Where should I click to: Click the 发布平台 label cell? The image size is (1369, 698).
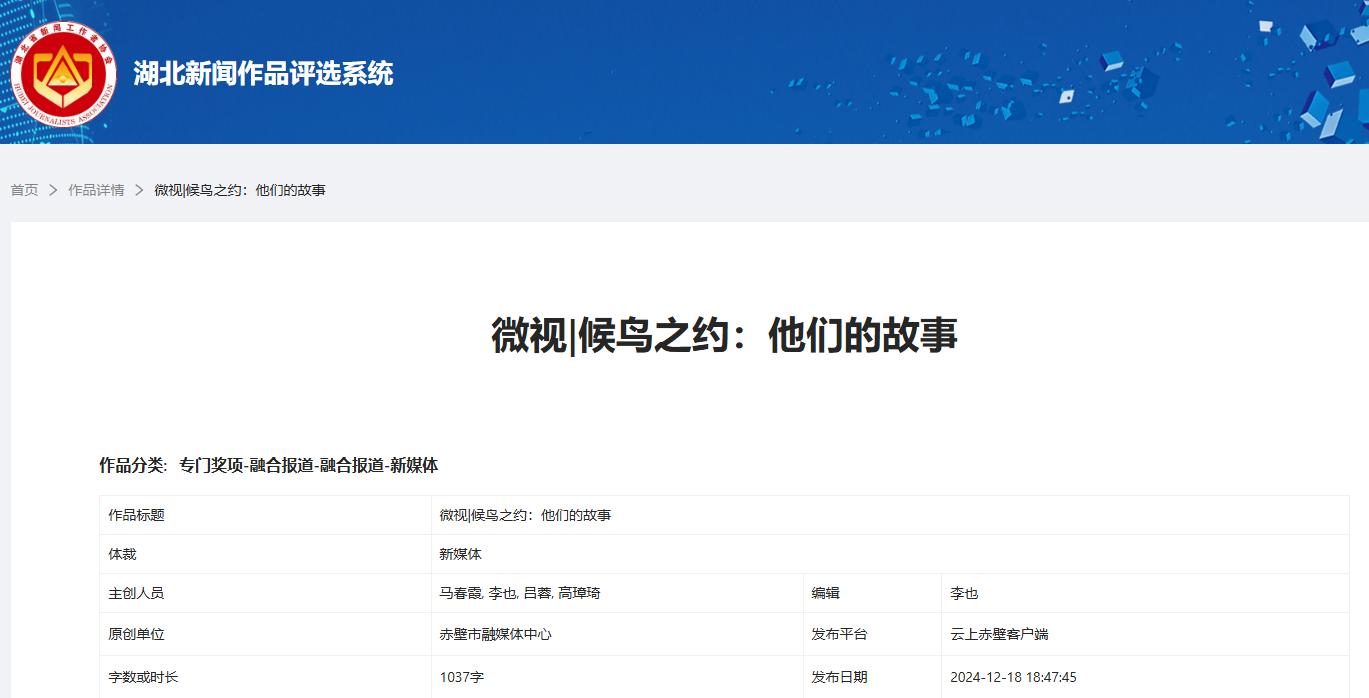tap(839, 634)
